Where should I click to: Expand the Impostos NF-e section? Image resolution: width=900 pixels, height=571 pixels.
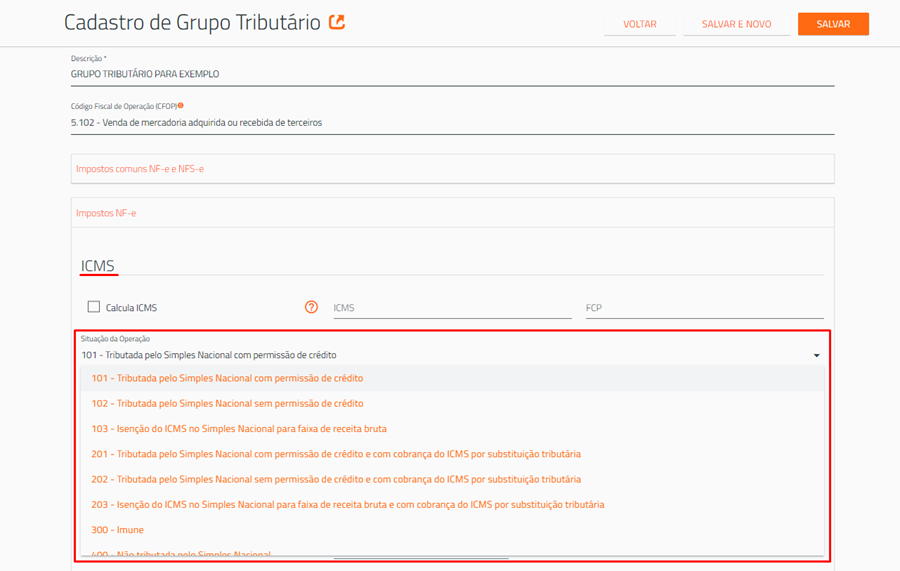tap(452, 213)
